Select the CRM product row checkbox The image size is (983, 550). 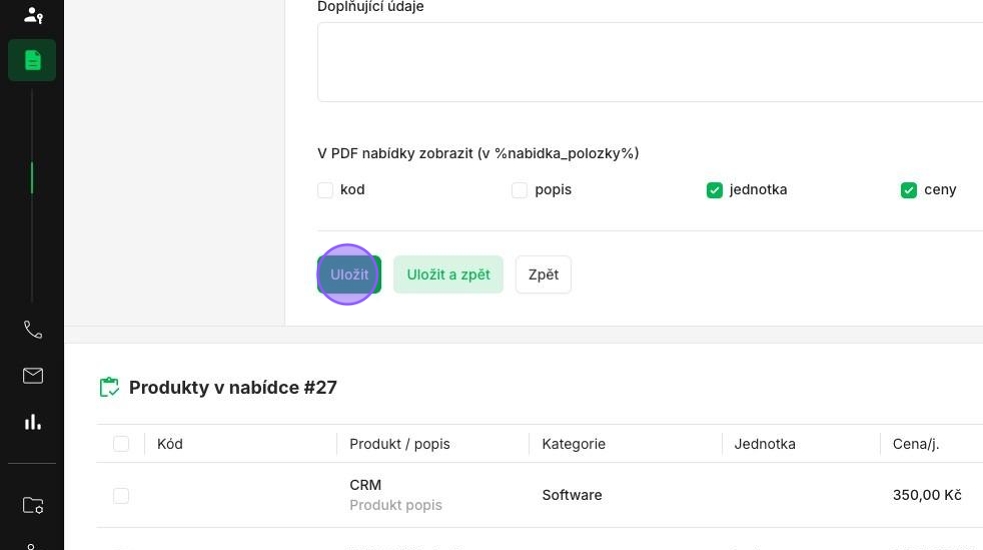121,495
